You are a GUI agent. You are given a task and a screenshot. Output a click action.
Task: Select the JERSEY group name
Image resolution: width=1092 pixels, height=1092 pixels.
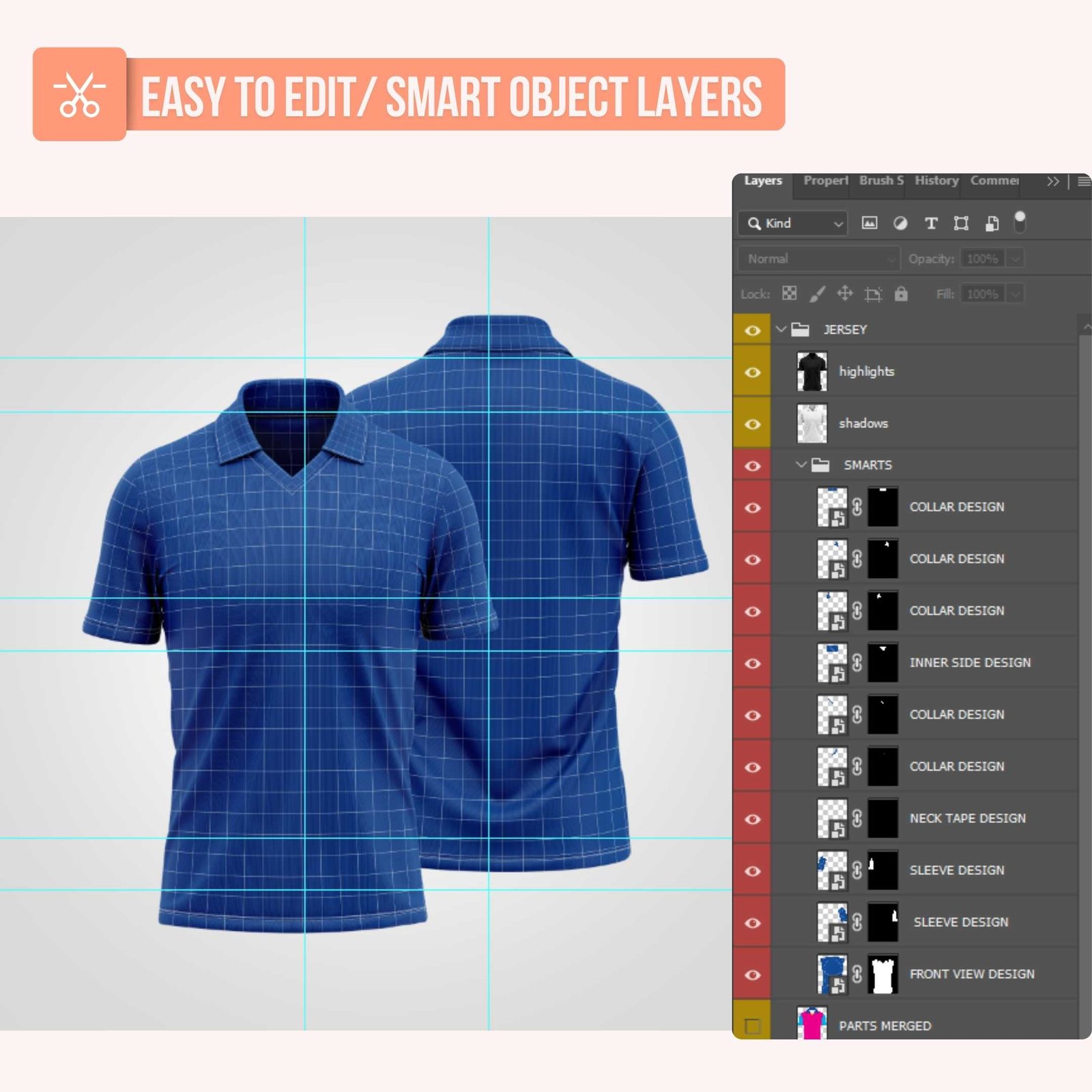[845, 330]
